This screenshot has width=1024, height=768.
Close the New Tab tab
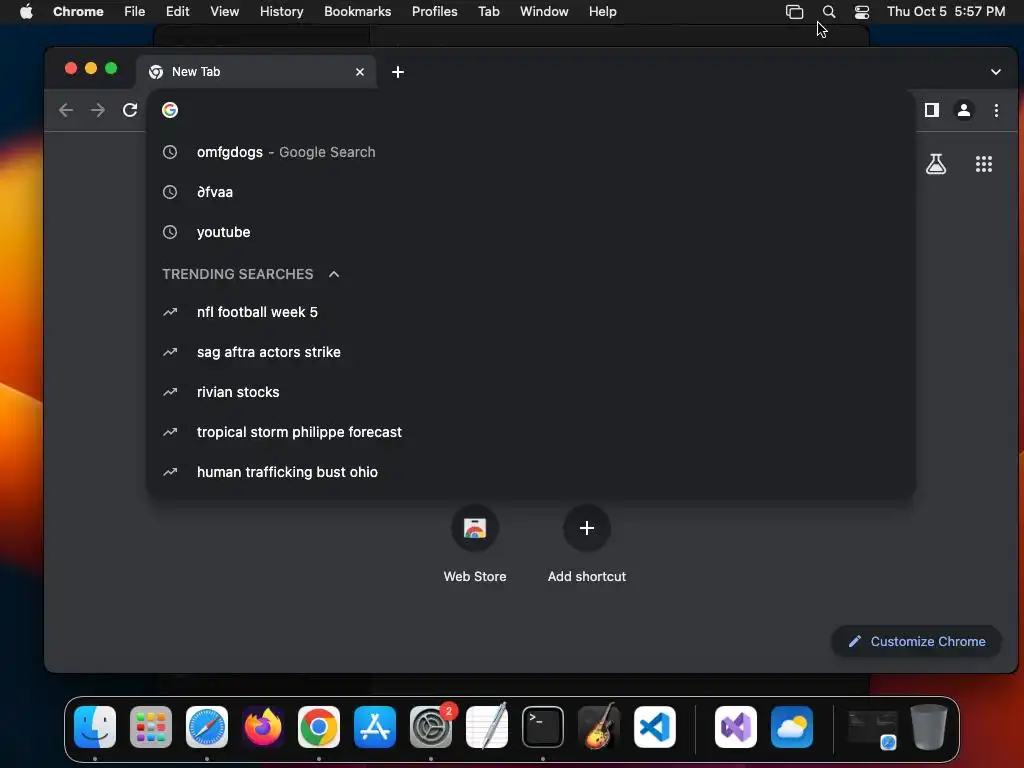pyautogui.click(x=360, y=72)
